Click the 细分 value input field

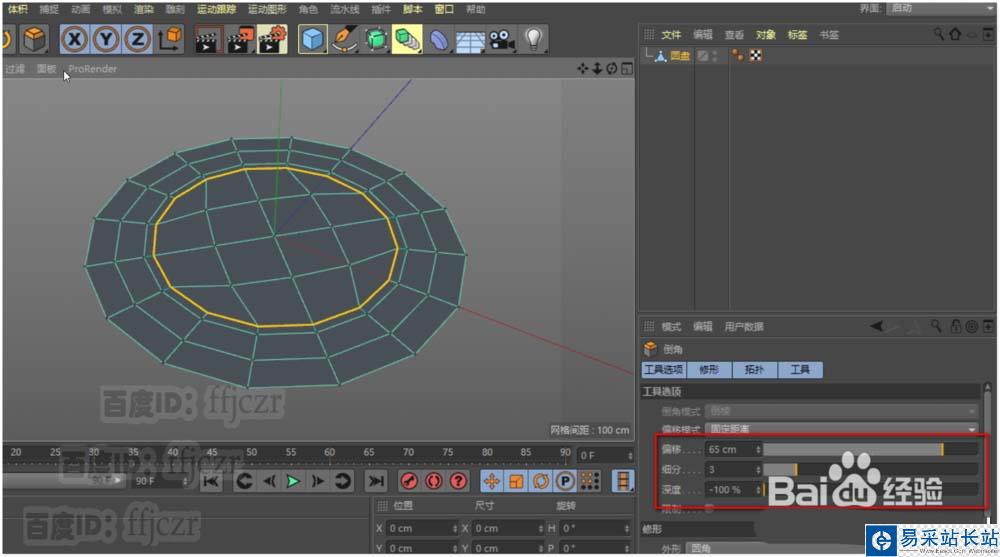pos(730,469)
